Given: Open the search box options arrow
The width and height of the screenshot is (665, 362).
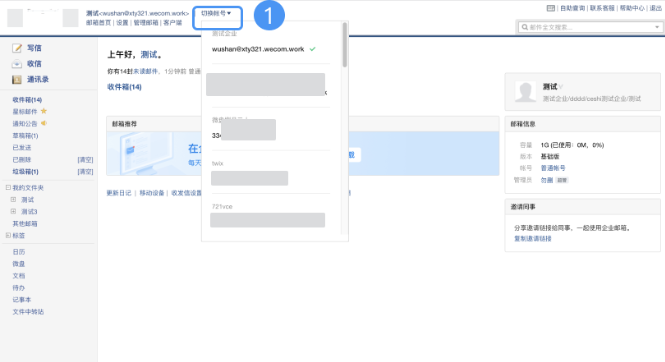Looking at the screenshot, I should point(657,27).
